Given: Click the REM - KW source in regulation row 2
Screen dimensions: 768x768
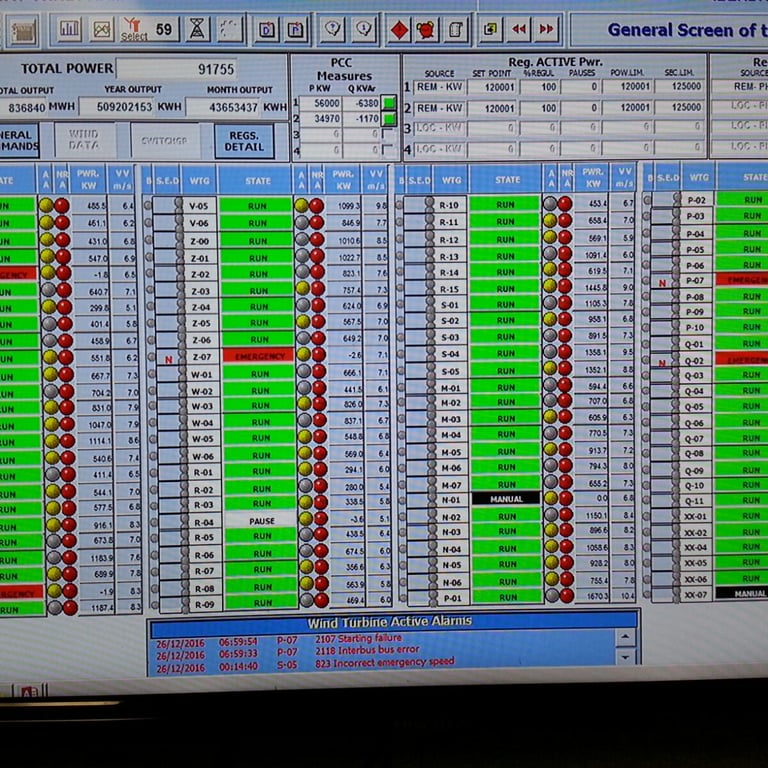Looking at the screenshot, I should (439, 108).
